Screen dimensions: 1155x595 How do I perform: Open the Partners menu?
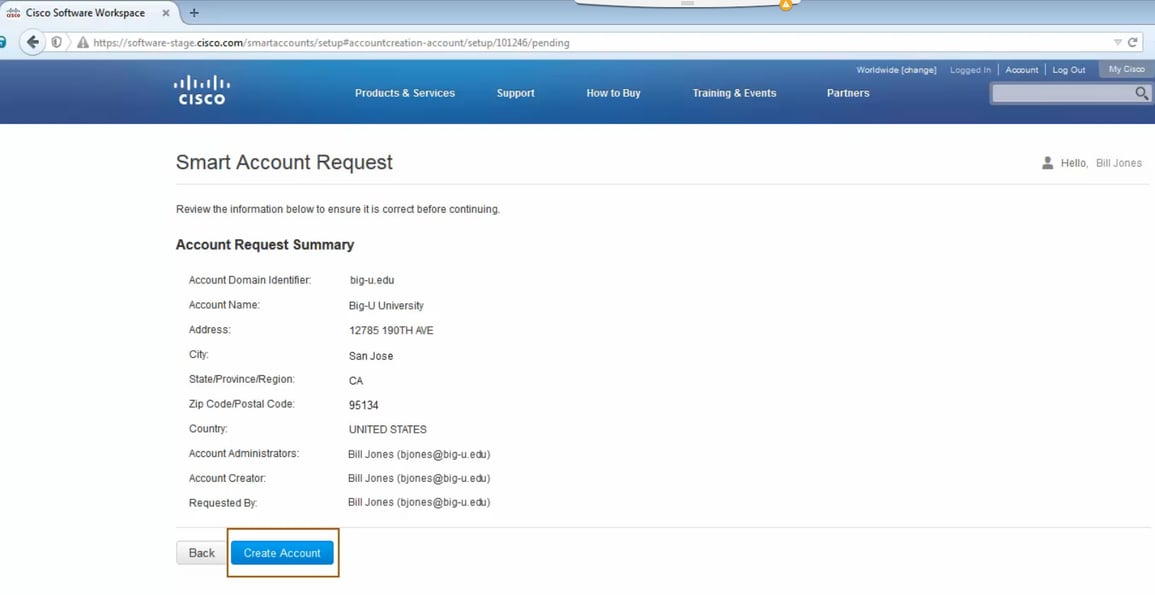click(847, 92)
